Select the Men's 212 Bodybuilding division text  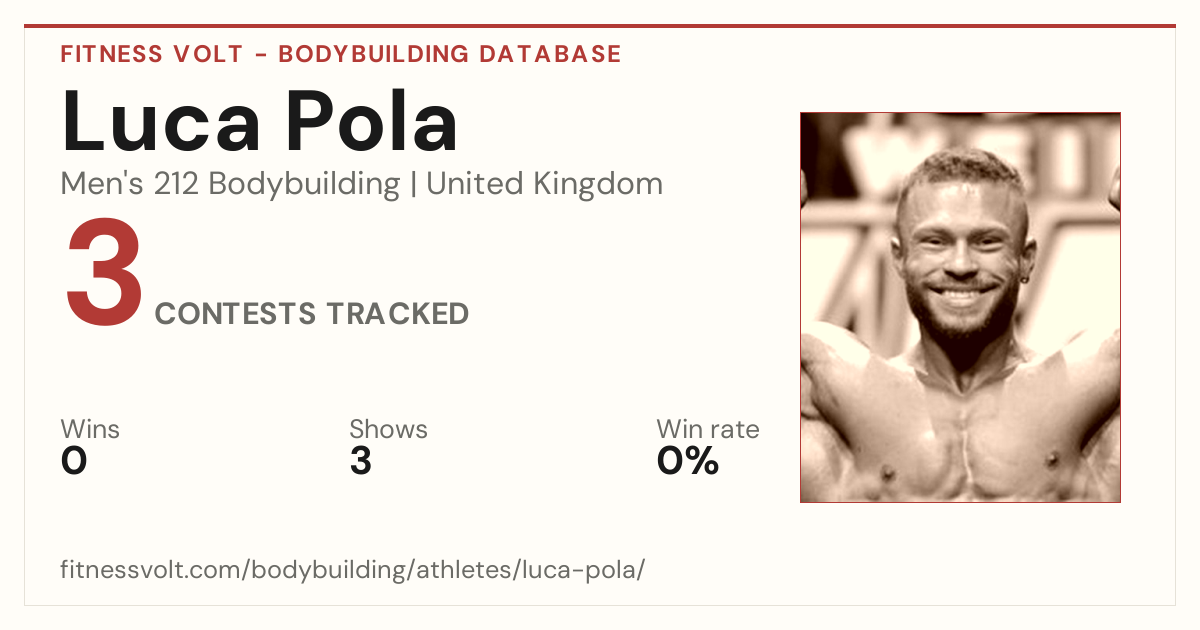point(230,185)
